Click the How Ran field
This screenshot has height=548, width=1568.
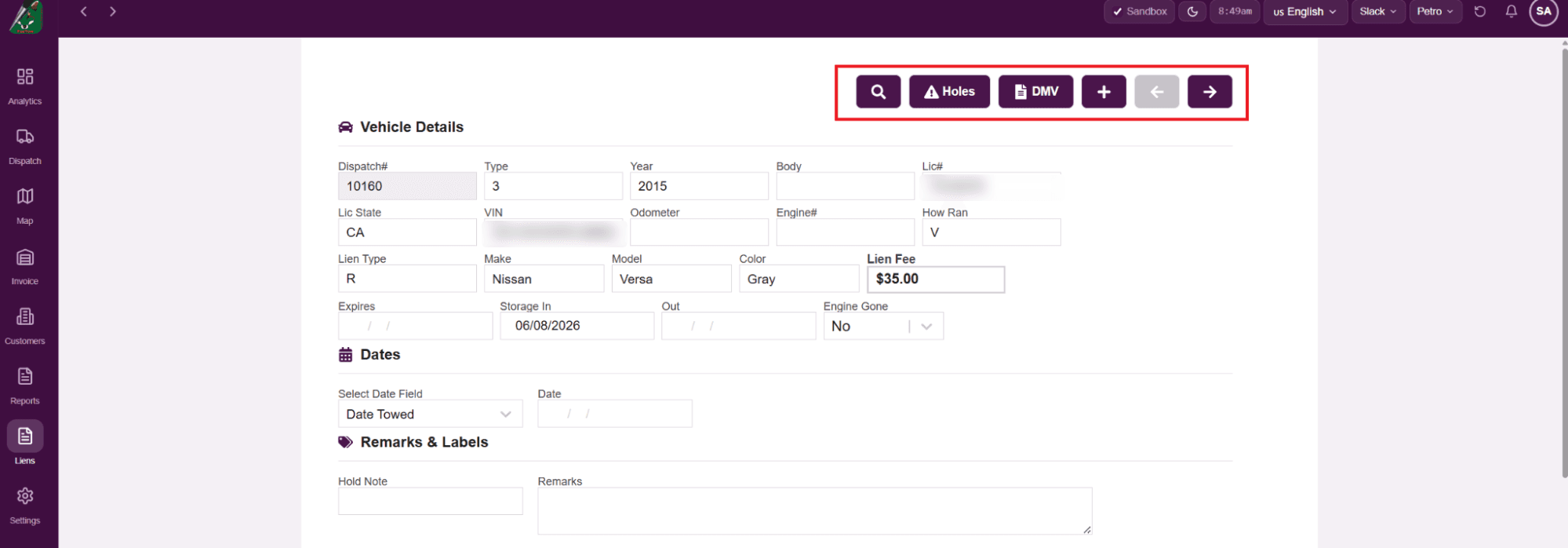point(991,232)
